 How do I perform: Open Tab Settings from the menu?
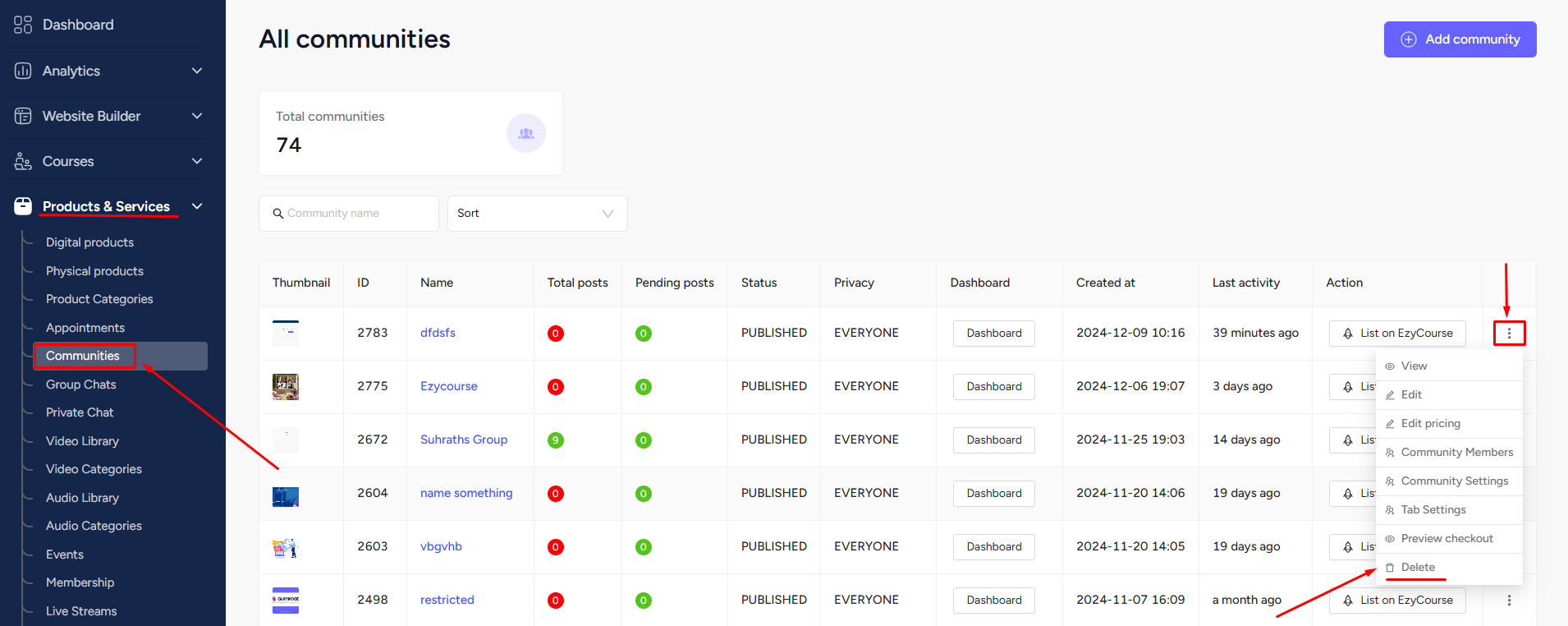click(1449, 510)
